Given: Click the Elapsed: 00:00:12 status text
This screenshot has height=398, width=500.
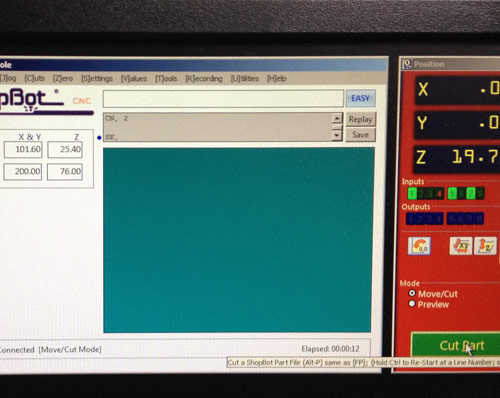Looking at the screenshot, I should (x=330, y=349).
